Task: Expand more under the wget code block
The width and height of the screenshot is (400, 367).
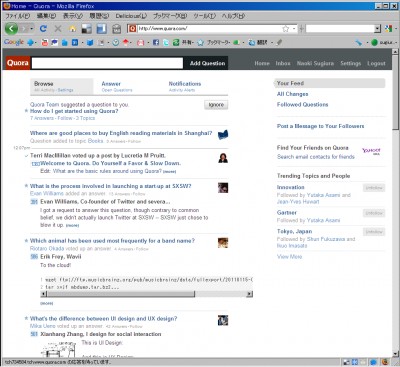Action: click(x=47, y=303)
